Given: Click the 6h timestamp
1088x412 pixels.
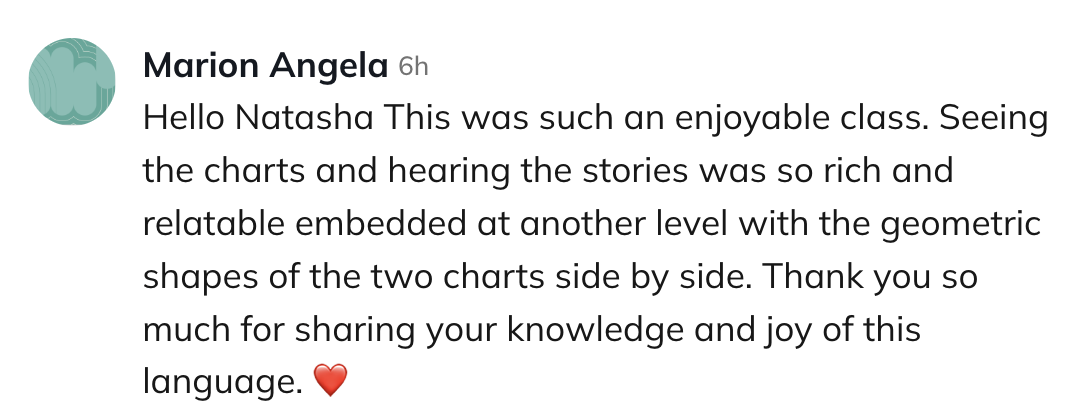Looking at the screenshot, I should click(x=413, y=67).
